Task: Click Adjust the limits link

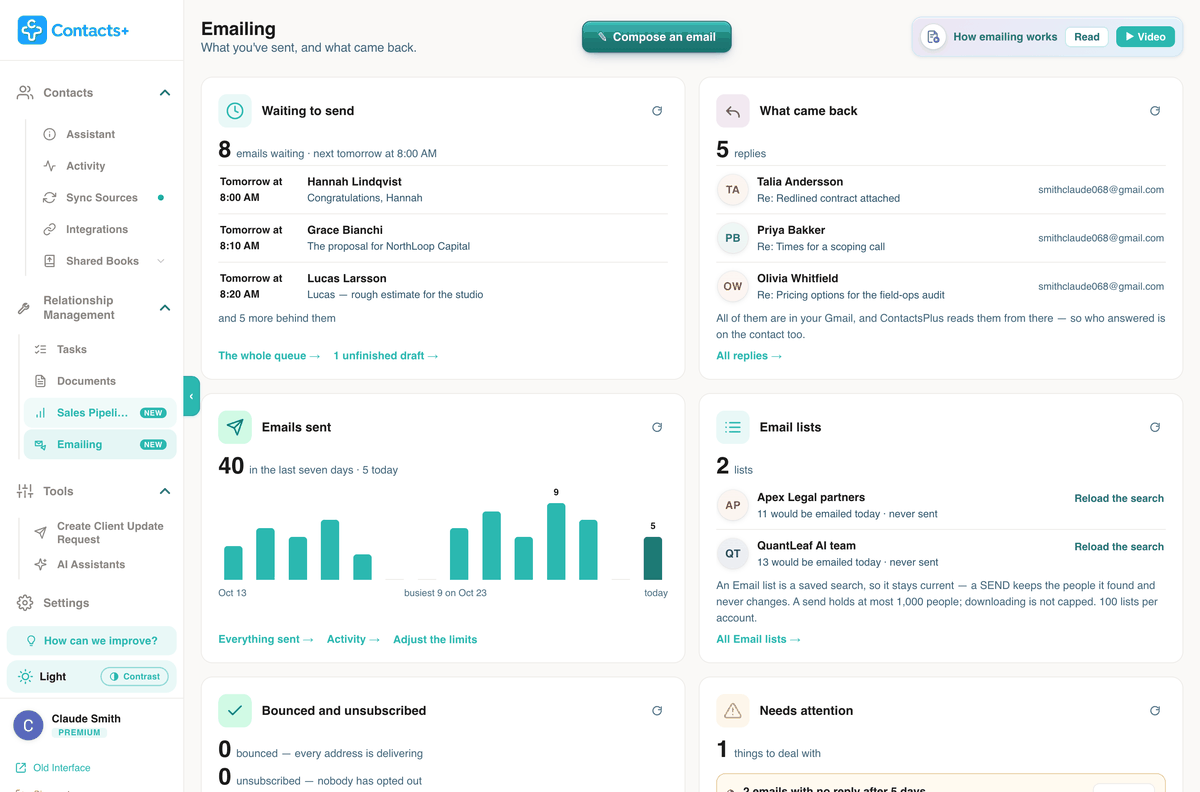Action: [x=435, y=640]
